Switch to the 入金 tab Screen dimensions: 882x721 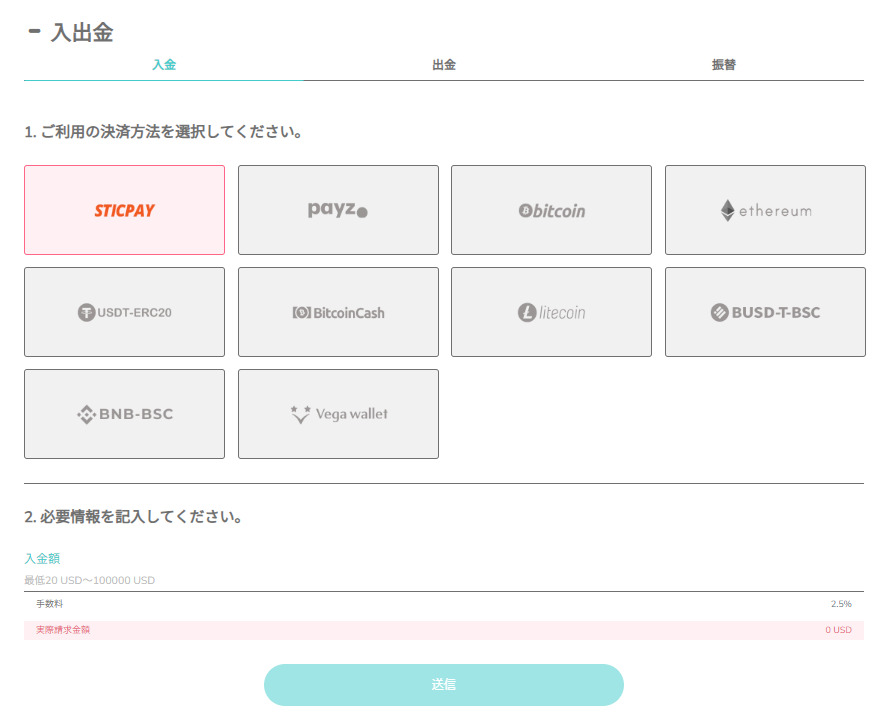coord(164,65)
